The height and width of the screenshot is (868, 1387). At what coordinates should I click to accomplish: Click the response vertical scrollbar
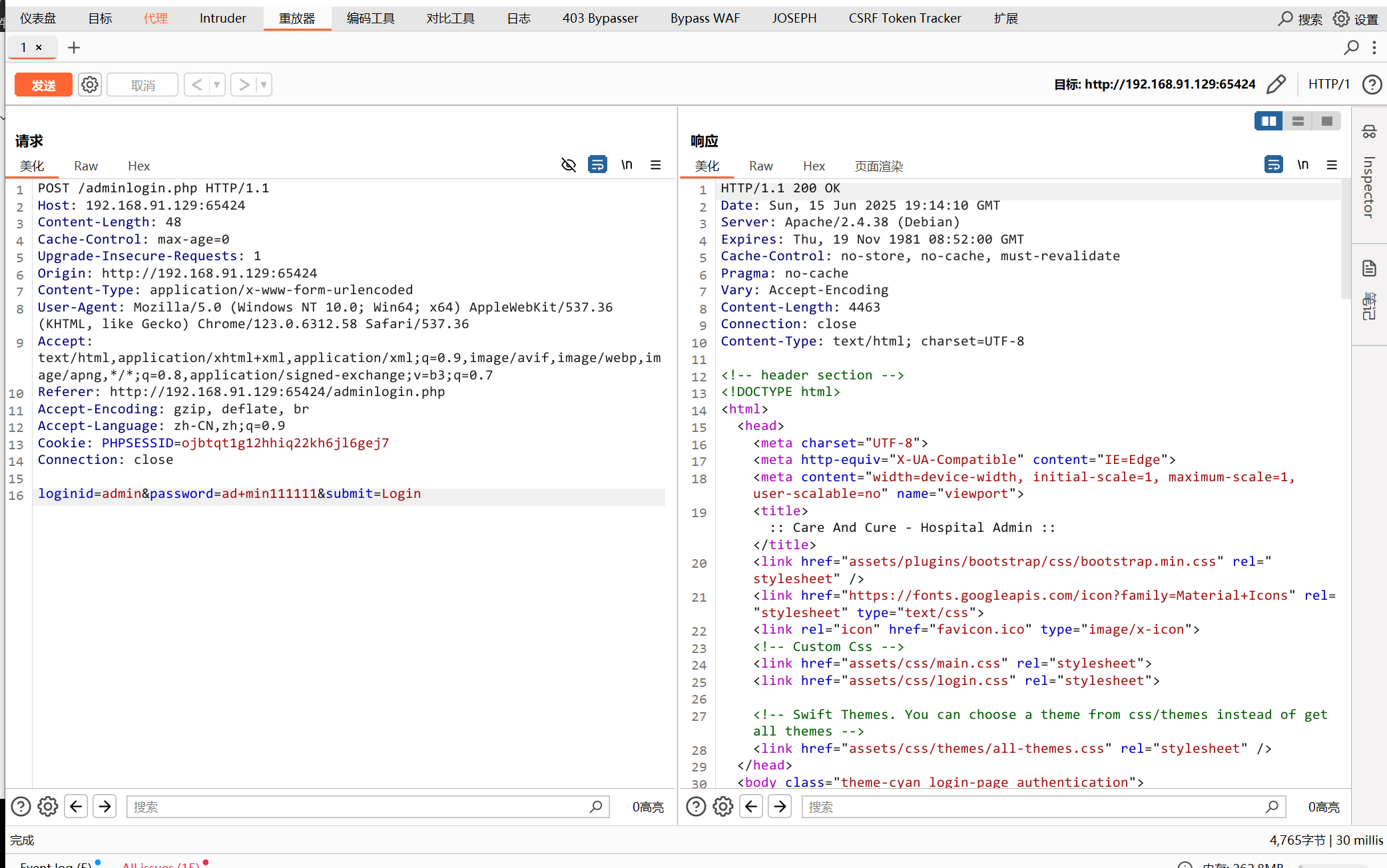1346,240
